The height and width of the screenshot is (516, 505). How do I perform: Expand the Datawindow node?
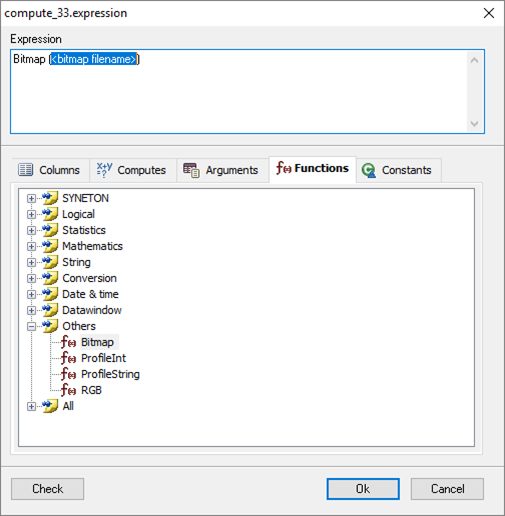tap(31, 310)
